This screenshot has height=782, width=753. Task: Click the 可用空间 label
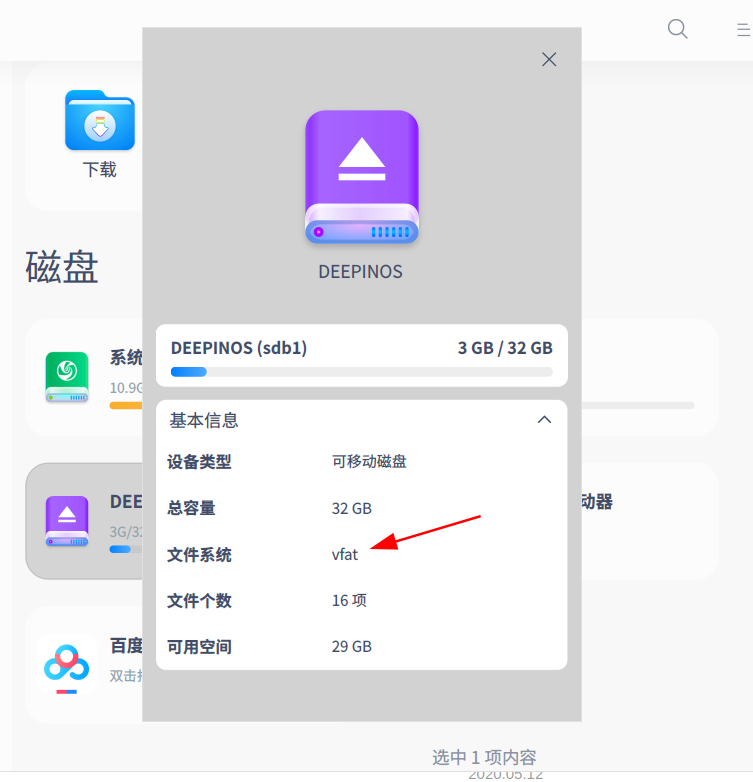[x=199, y=647]
